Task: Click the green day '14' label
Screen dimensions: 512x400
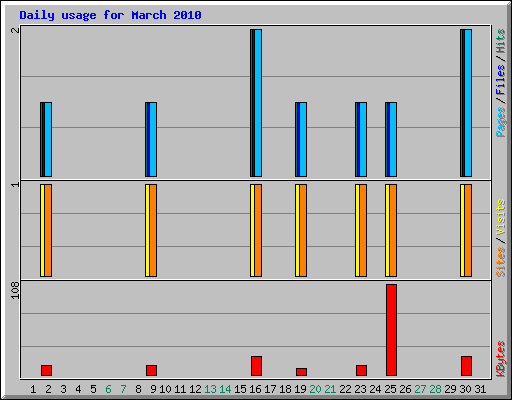Action: pos(225,389)
